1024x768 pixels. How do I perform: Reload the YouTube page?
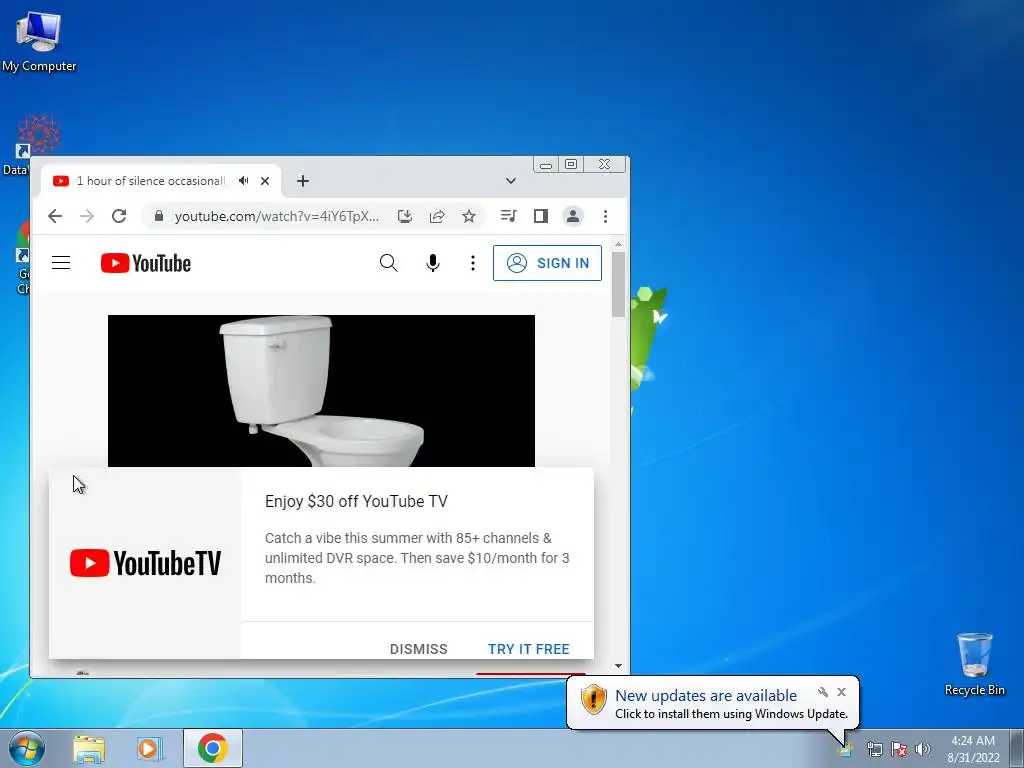point(119,216)
